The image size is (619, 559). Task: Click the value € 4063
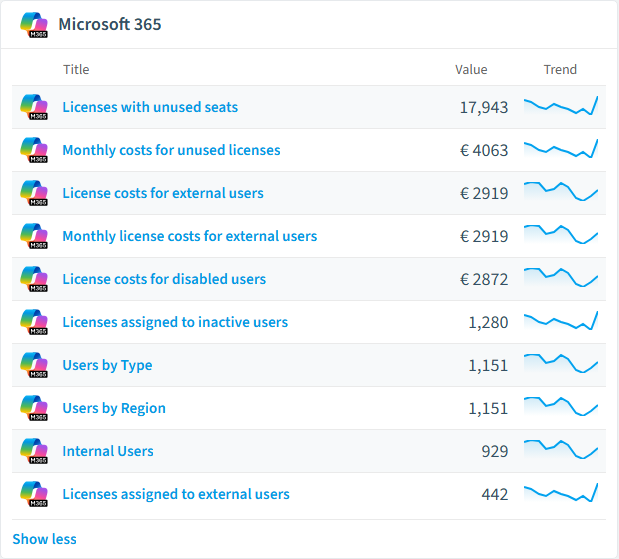click(x=484, y=150)
